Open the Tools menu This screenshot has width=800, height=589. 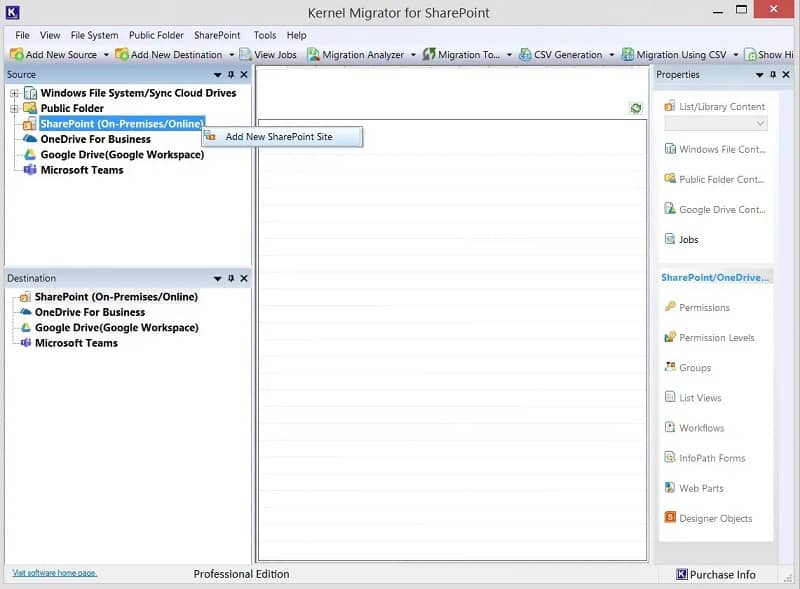coord(265,35)
